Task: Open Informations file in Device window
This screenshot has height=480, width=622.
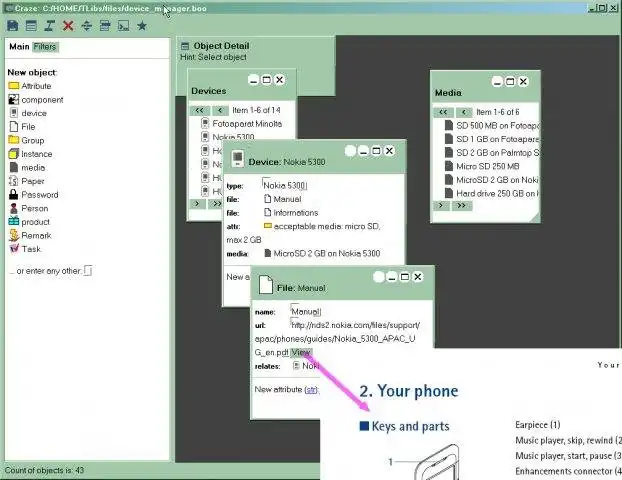Action: [x=291, y=213]
